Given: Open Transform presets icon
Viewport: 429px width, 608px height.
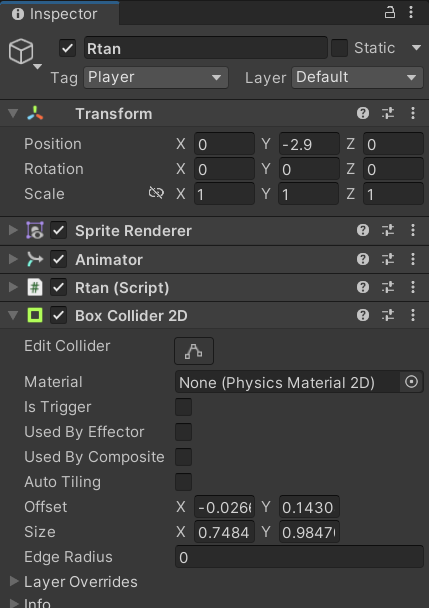Looking at the screenshot, I should [x=388, y=113].
